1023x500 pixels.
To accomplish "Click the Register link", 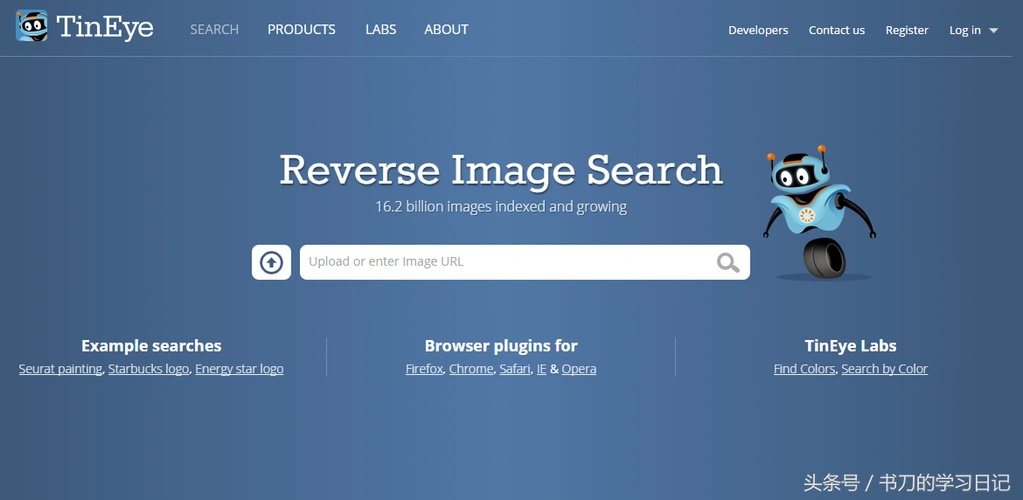I will [907, 30].
